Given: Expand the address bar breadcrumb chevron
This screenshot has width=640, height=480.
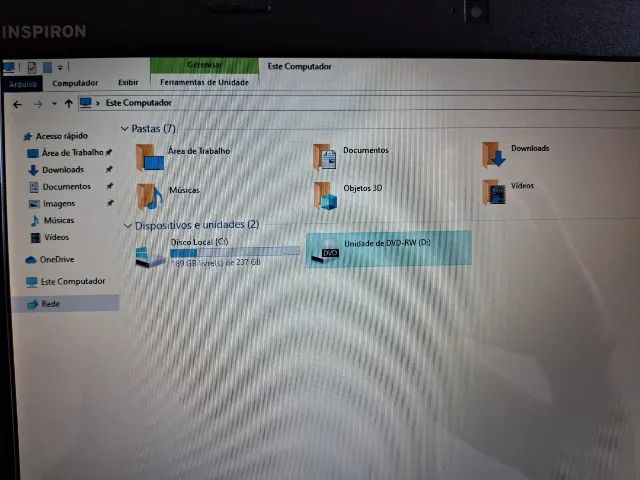Looking at the screenshot, I should coord(98,103).
